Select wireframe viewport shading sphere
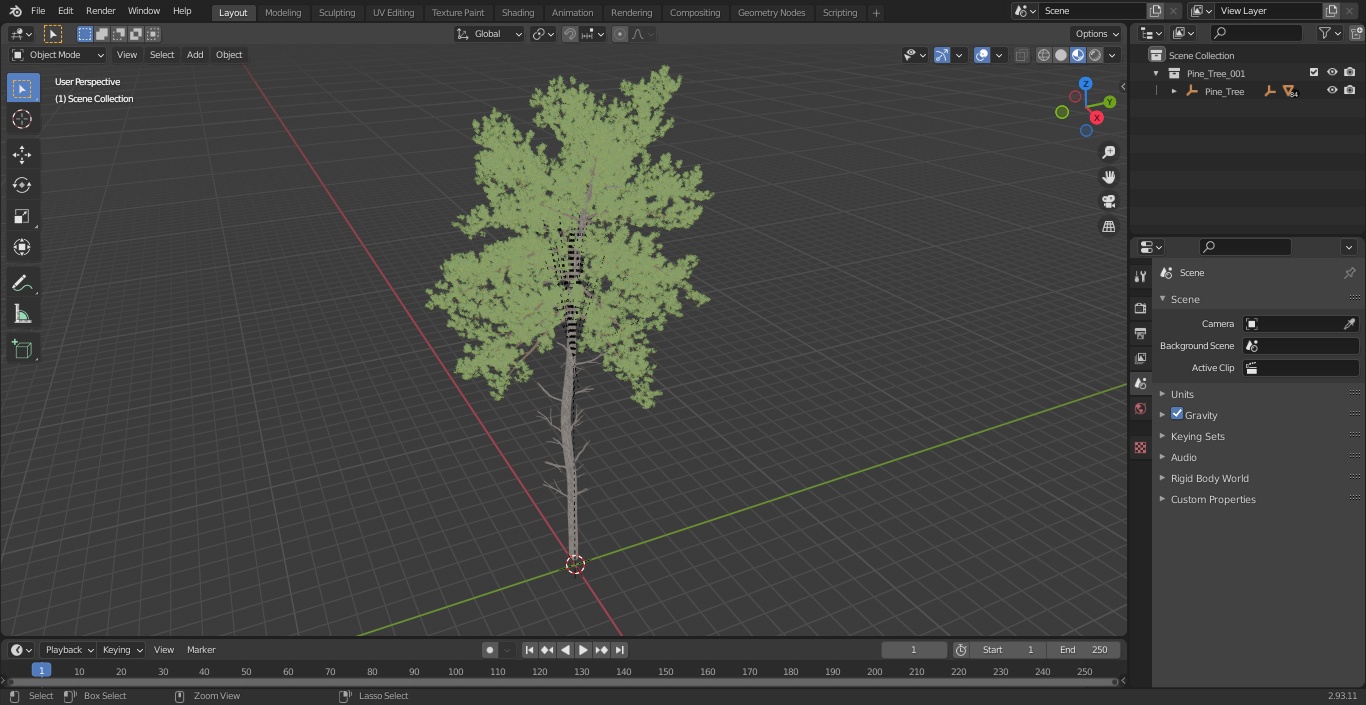The height and width of the screenshot is (705, 1366). pos(1044,55)
